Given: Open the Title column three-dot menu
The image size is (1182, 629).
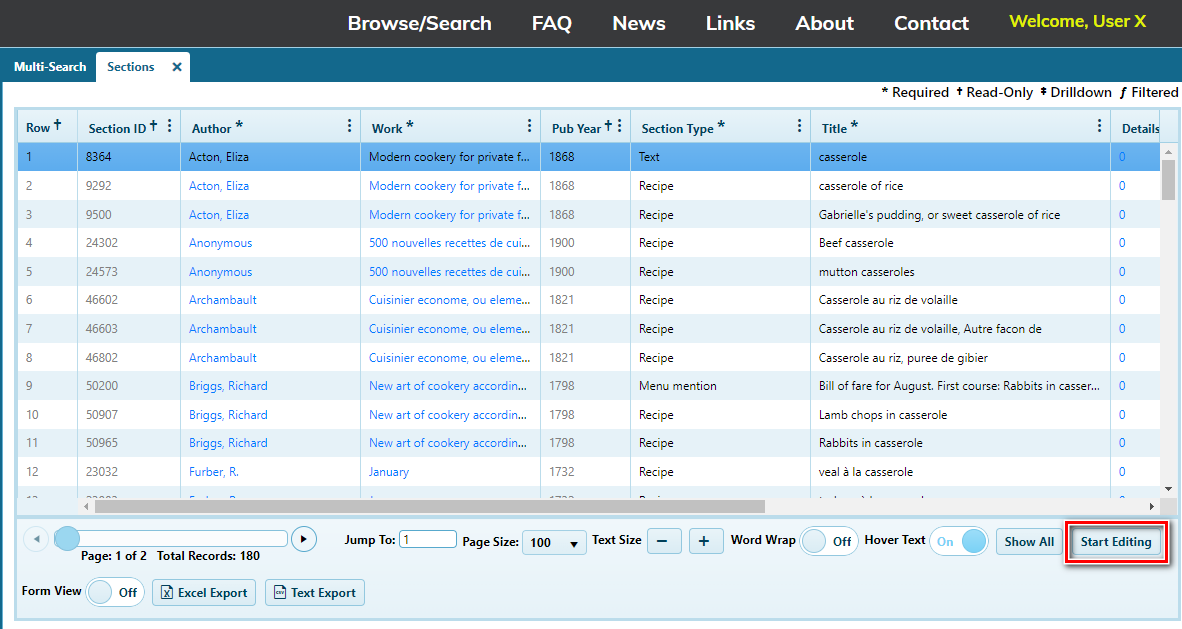Looking at the screenshot, I should [x=1099, y=126].
